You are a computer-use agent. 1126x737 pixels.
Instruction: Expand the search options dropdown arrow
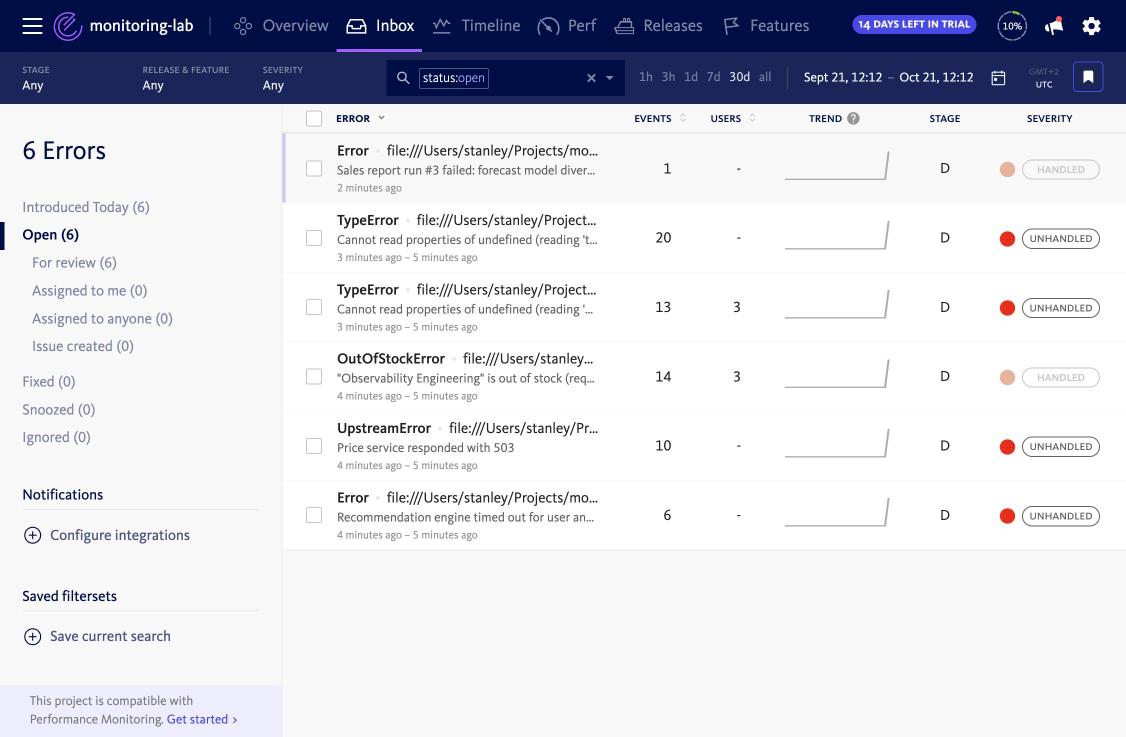(610, 78)
